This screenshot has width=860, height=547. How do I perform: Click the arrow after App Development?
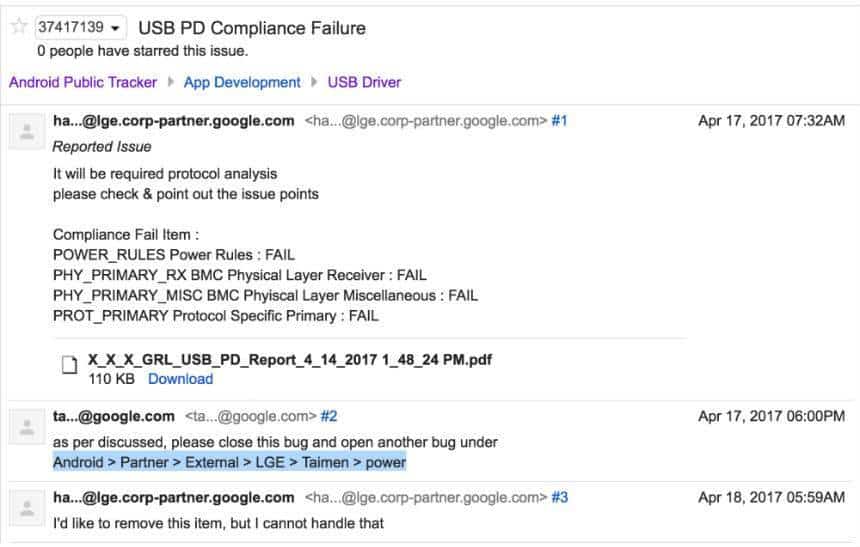click(x=314, y=82)
